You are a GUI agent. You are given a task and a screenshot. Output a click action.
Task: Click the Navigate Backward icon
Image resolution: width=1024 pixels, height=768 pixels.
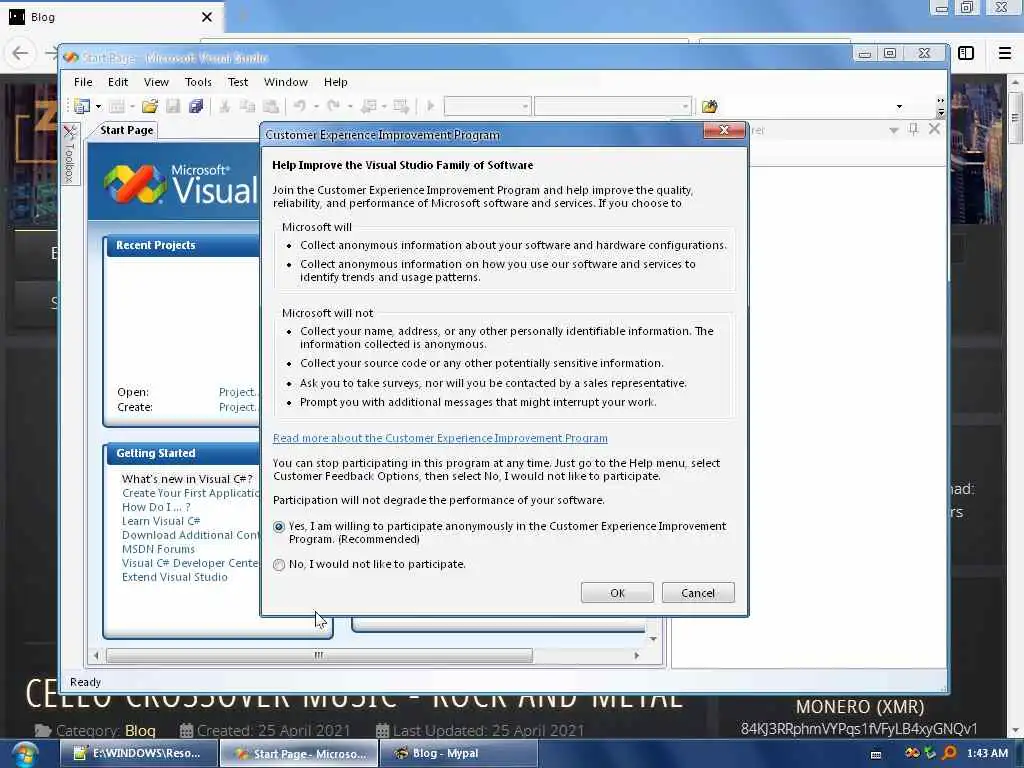(369, 106)
